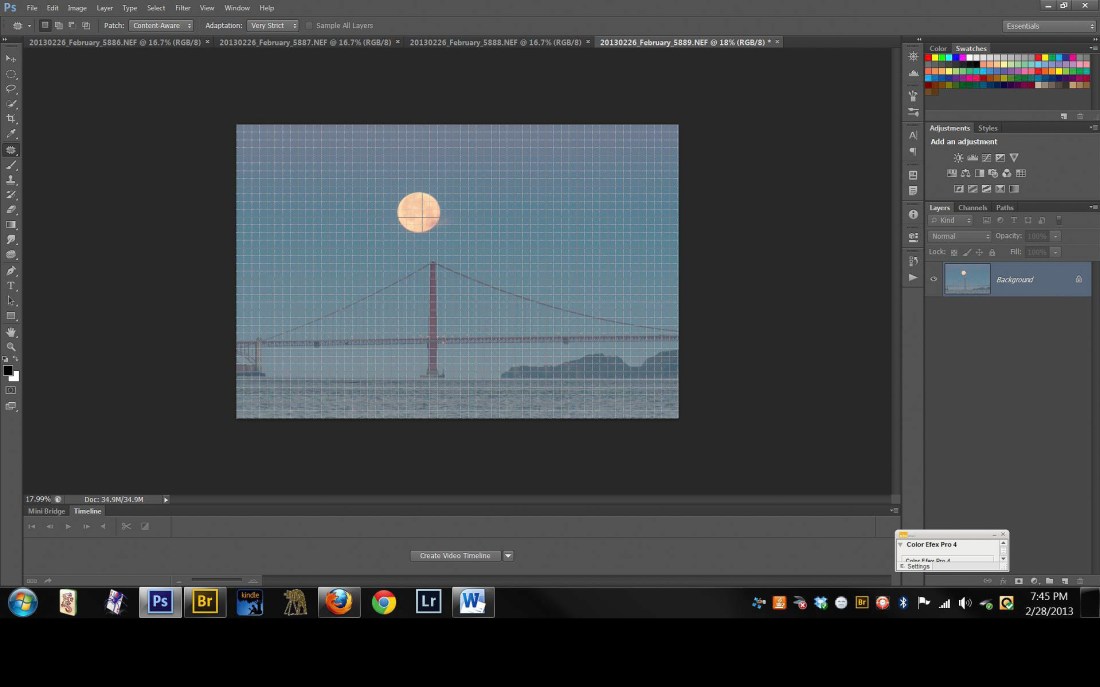
Task: Pick the Clone Stamp tool
Action: click(12, 180)
